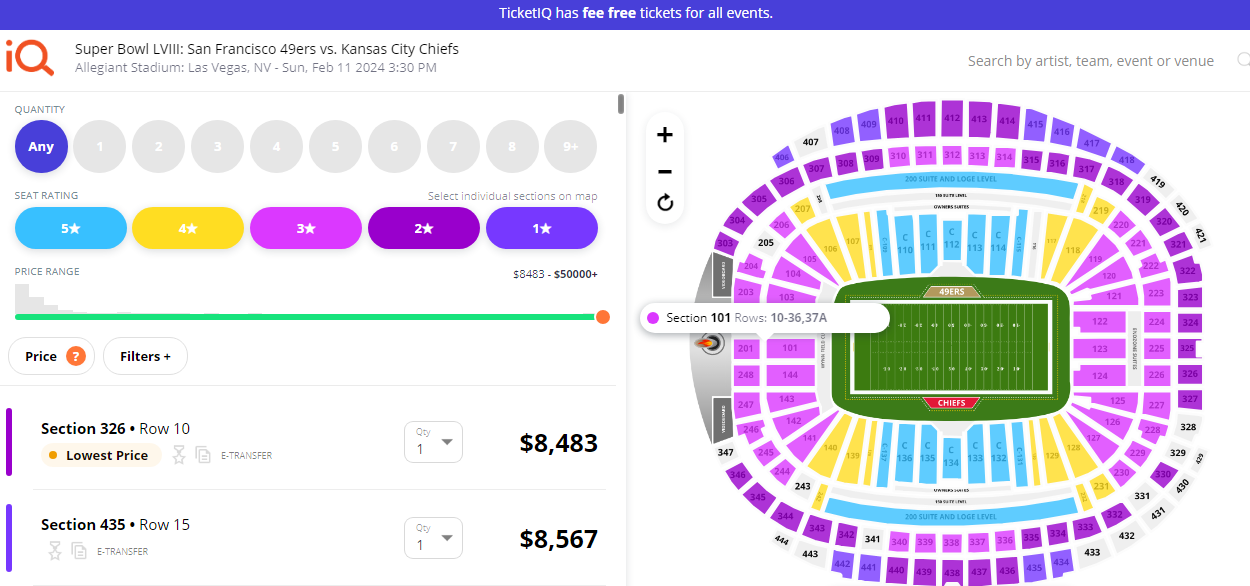Open Qty dropdown for Section 326 listing
The image size is (1250, 586).
click(x=433, y=442)
